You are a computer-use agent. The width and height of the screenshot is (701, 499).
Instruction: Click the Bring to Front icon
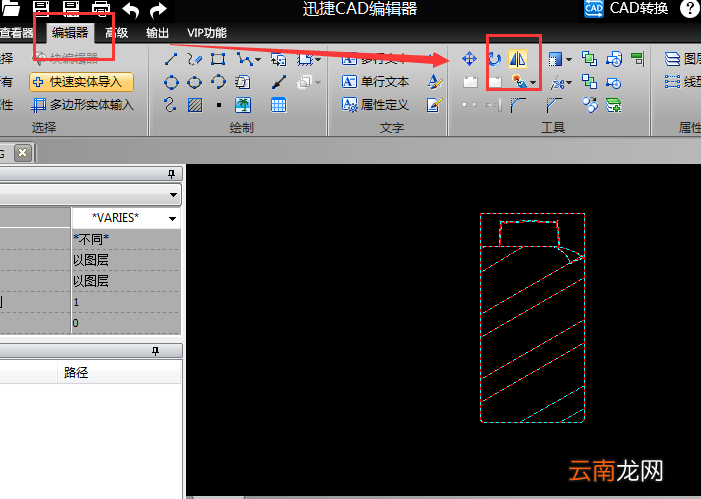click(x=589, y=59)
